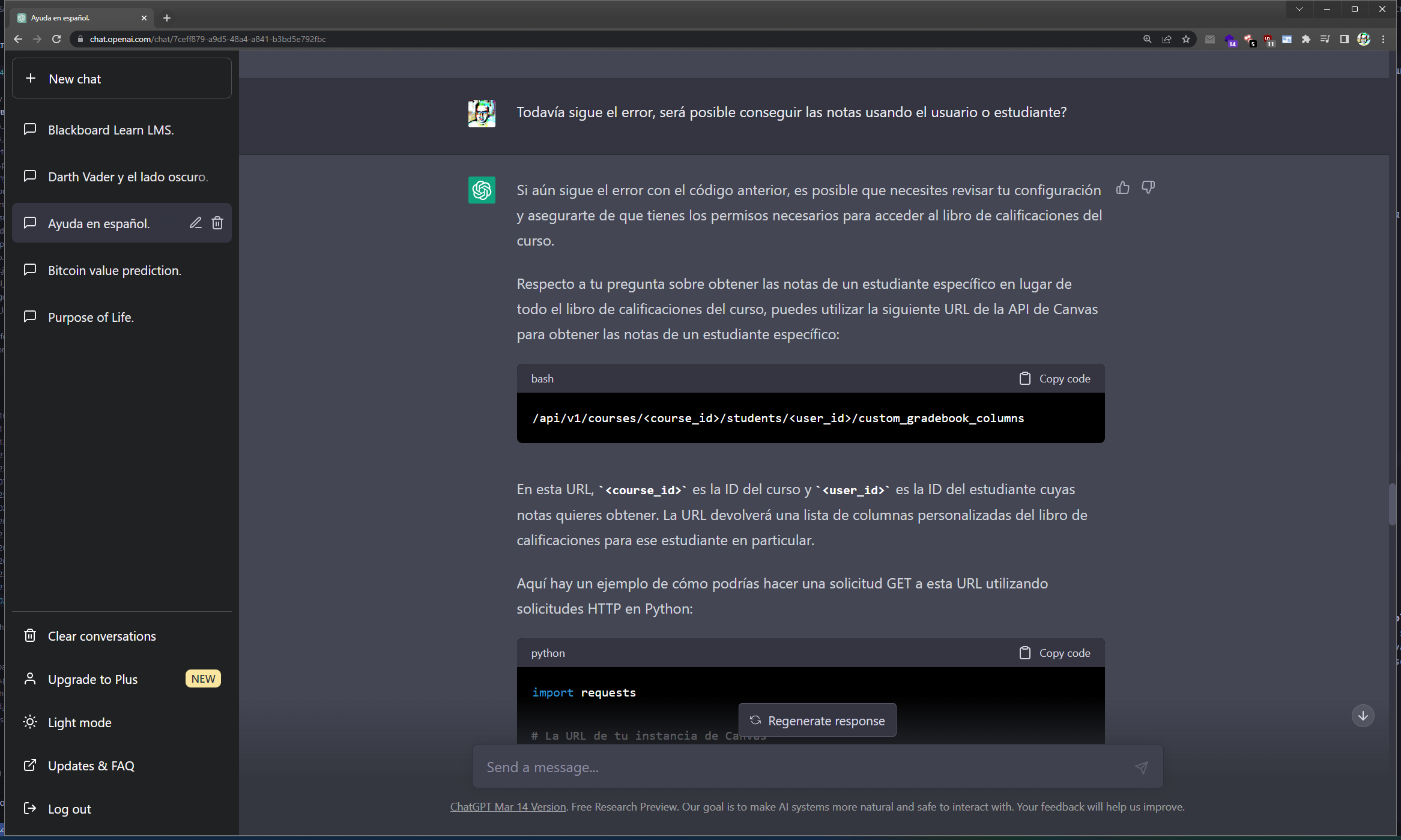Rename the Ayuda en español chat with the pencil icon
Screen dimensions: 1401x840
[195, 223]
